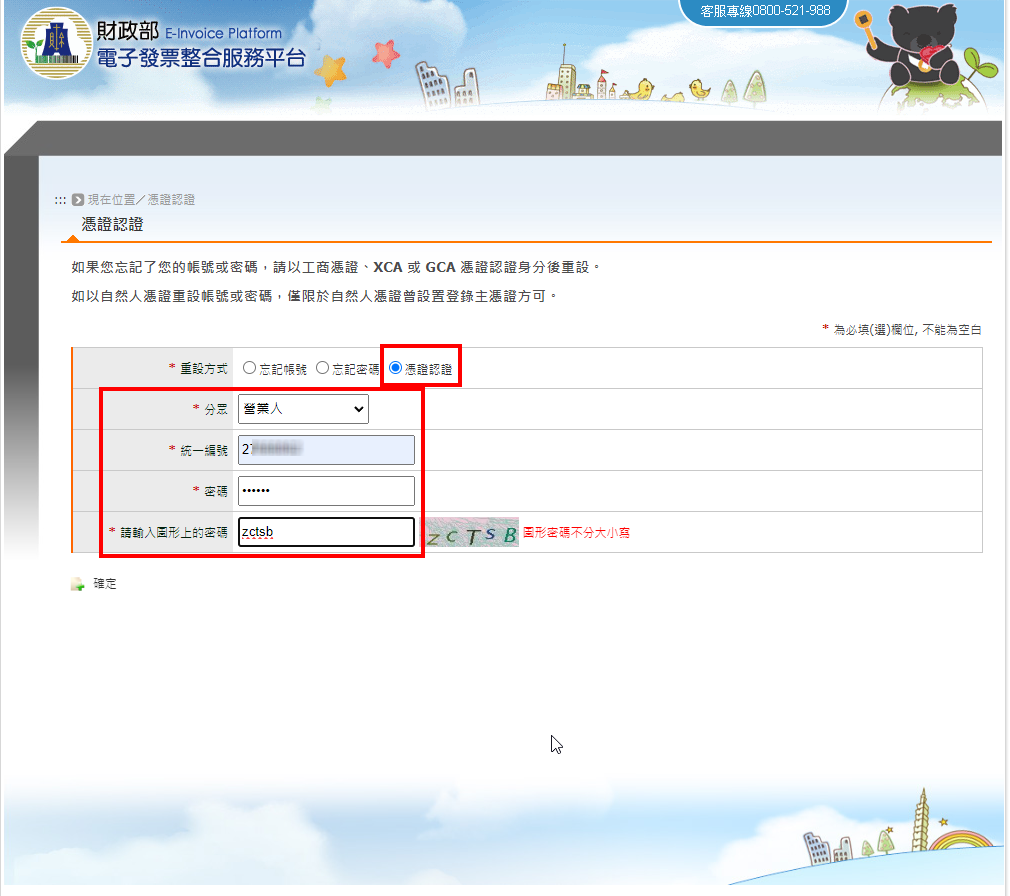Click the captcha image to refresh it
Viewport: 1010px width, 896px height.
point(470,533)
